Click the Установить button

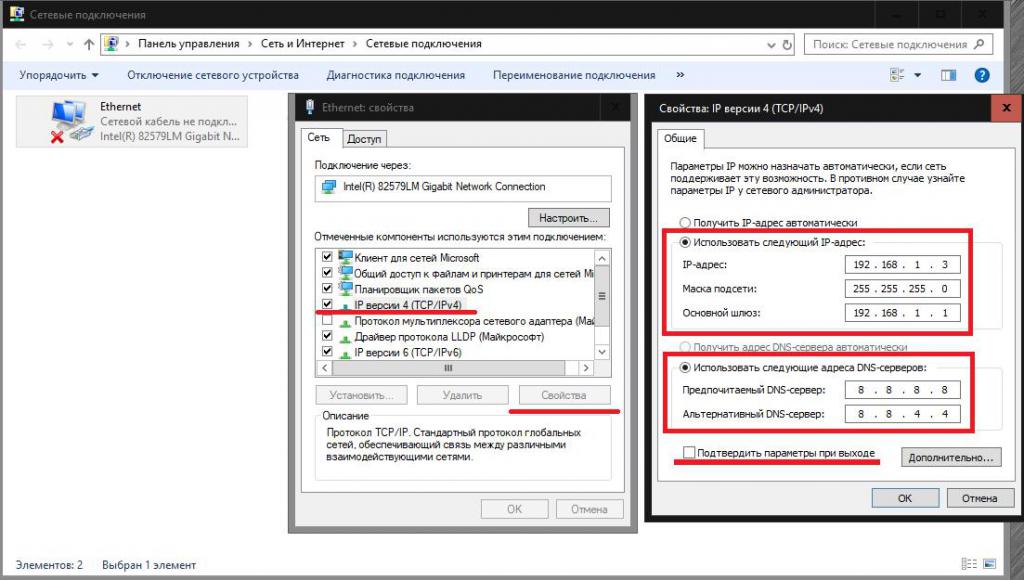pyautogui.click(x=361, y=395)
